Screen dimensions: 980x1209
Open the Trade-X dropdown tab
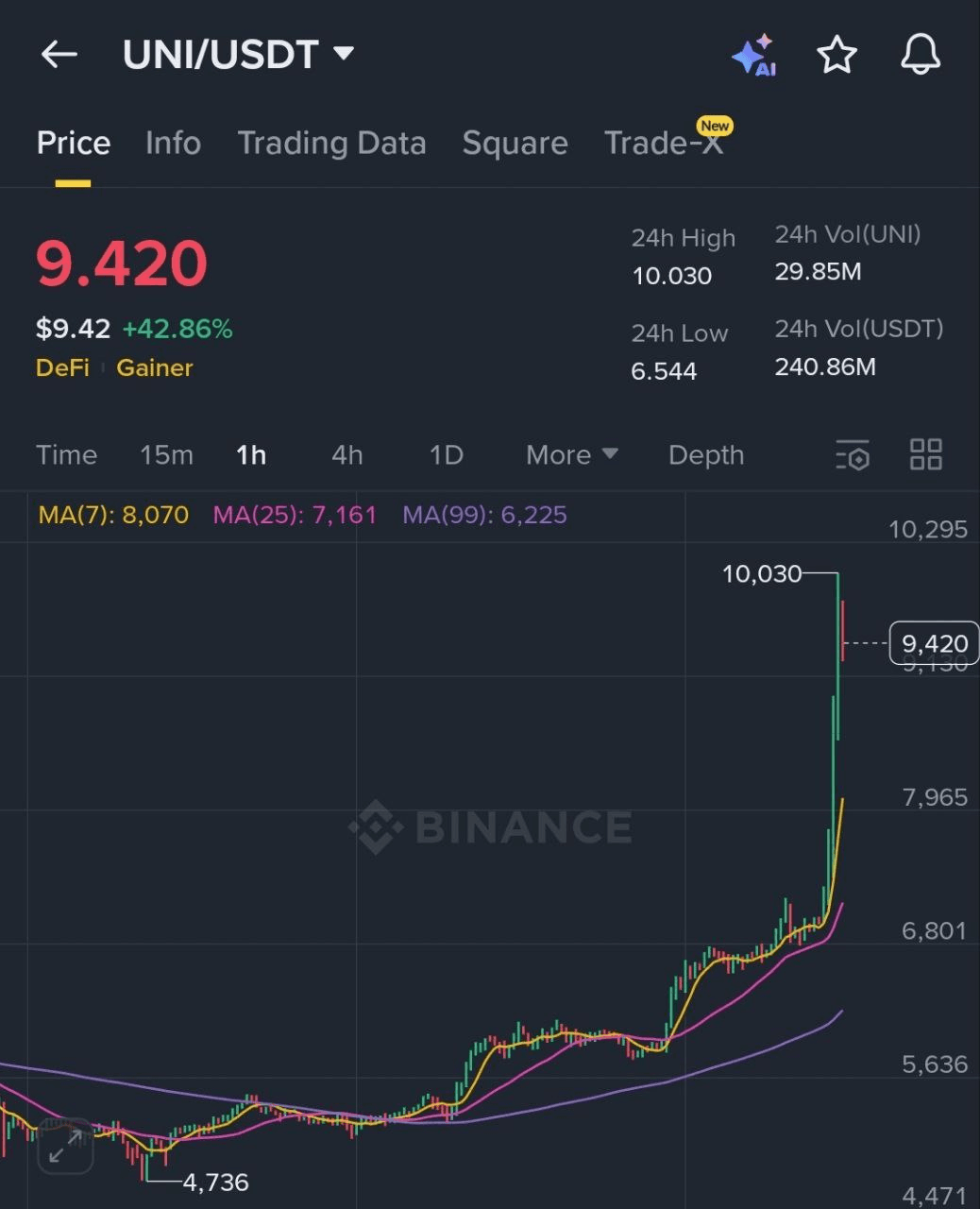(x=666, y=143)
